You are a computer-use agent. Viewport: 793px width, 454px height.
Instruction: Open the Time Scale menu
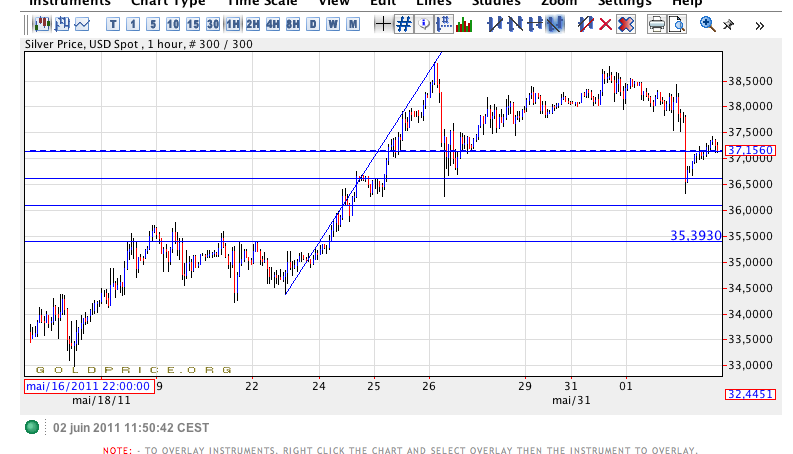(261, 3)
